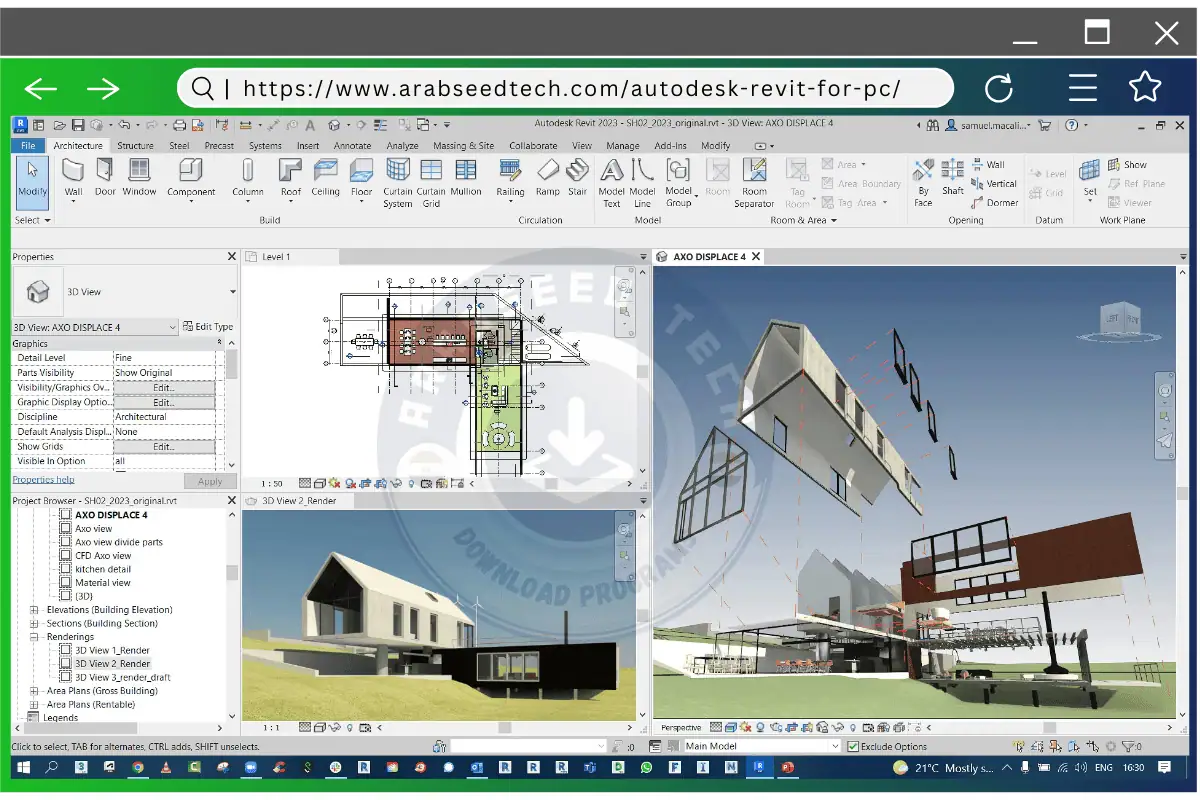
Task: Click the Edit Type button in Properties
Action: pos(212,326)
